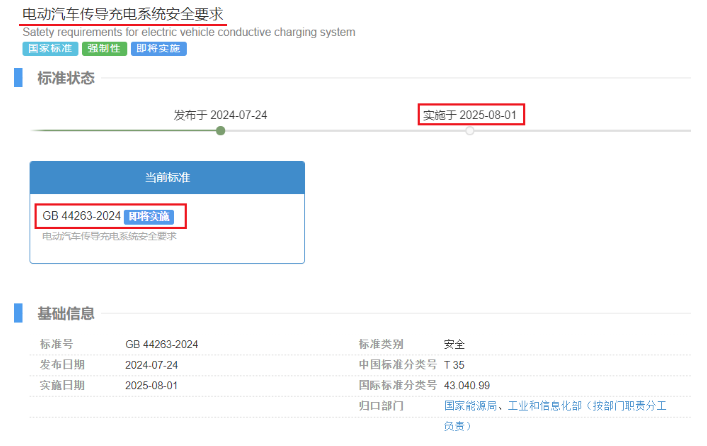The width and height of the screenshot is (707, 446).
Task: Click the empty implementation timeline dot
Action: pyautogui.click(x=470, y=131)
